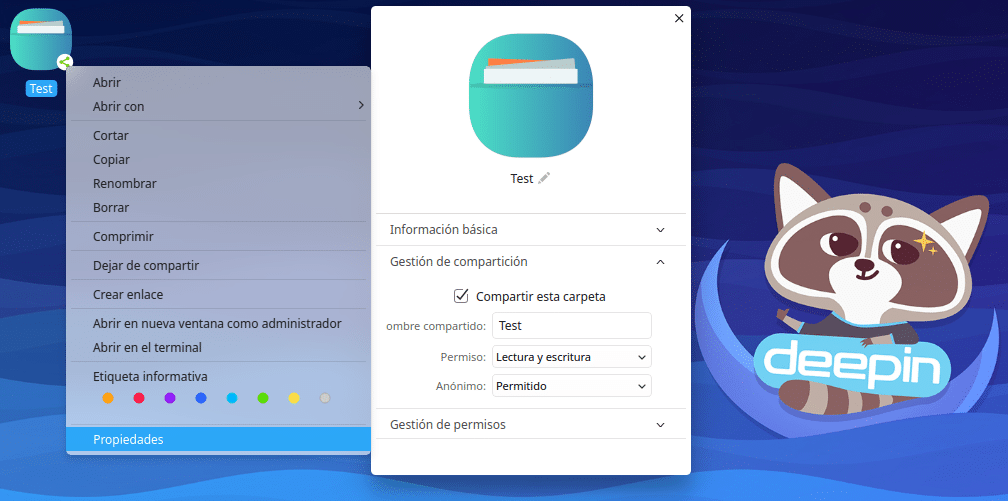Open the Permiso dropdown
Screen dimensions: 1008x501
click(x=572, y=356)
